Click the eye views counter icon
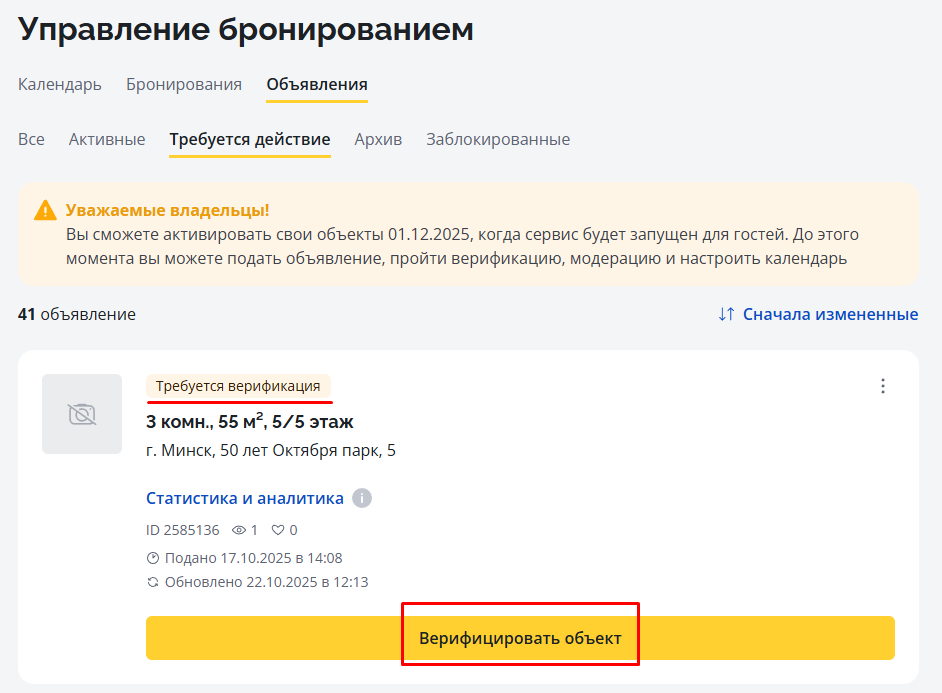Screen dimensions: 942x693 [x=238, y=530]
